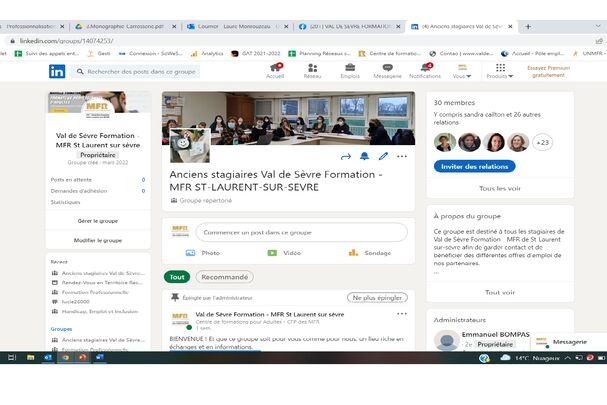Expand the Vous profile dropdown
This screenshot has height=405, width=607.
click(x=462, y=71)
